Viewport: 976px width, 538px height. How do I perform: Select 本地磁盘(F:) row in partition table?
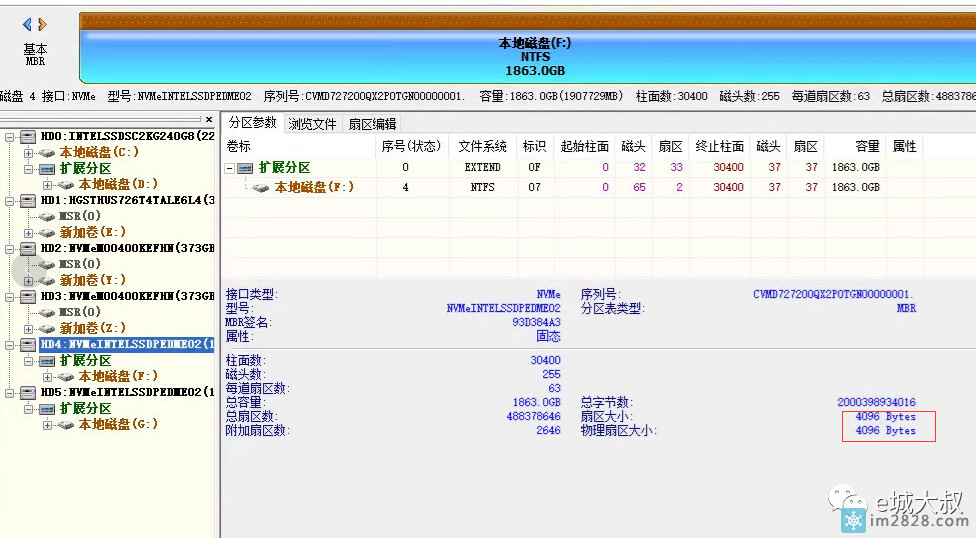click(314, 187)
